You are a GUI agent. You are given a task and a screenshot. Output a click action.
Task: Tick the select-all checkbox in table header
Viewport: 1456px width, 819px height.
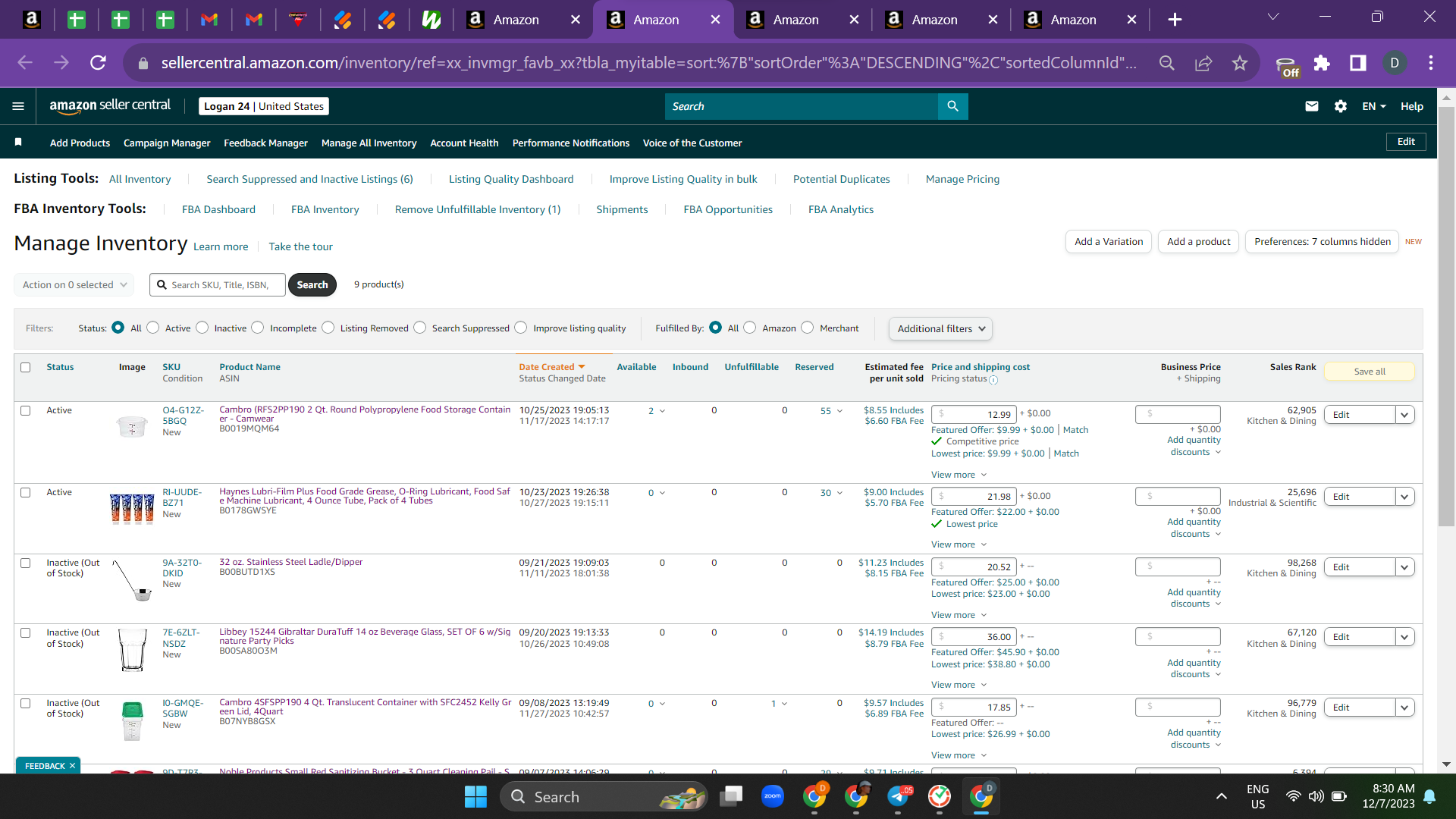(26, 367)
